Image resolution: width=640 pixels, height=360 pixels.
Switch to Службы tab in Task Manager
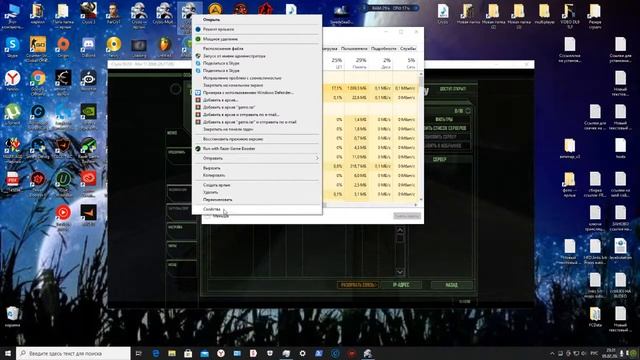408,49
